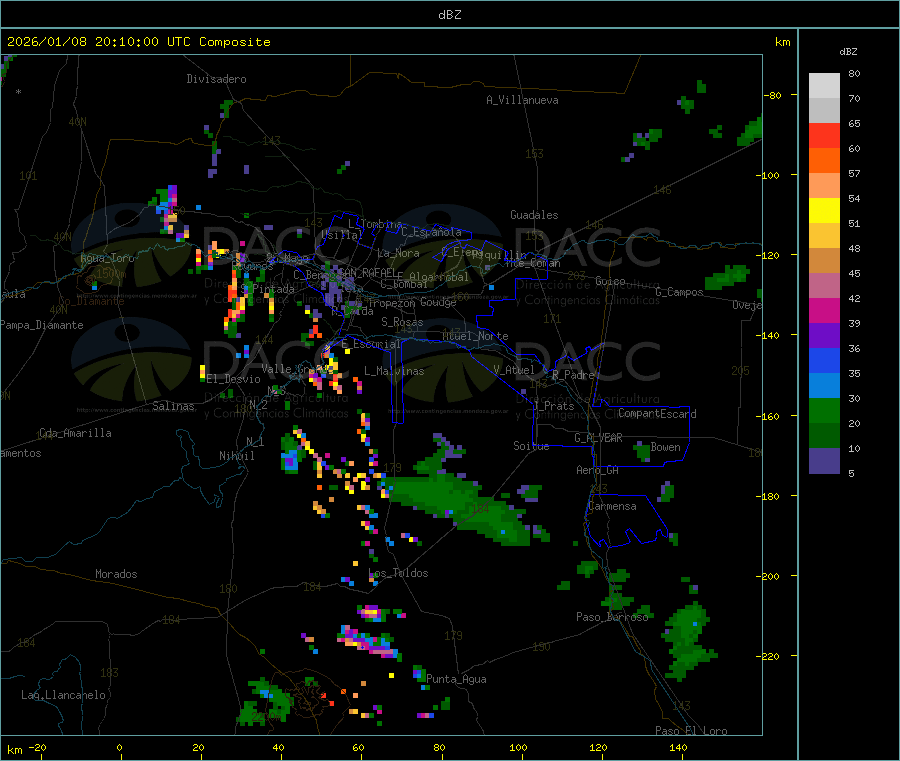The height and width of the screenshot is (761, 900).
Task: Click the 60 dBZ orange swatch
Action: pos(824,161)
